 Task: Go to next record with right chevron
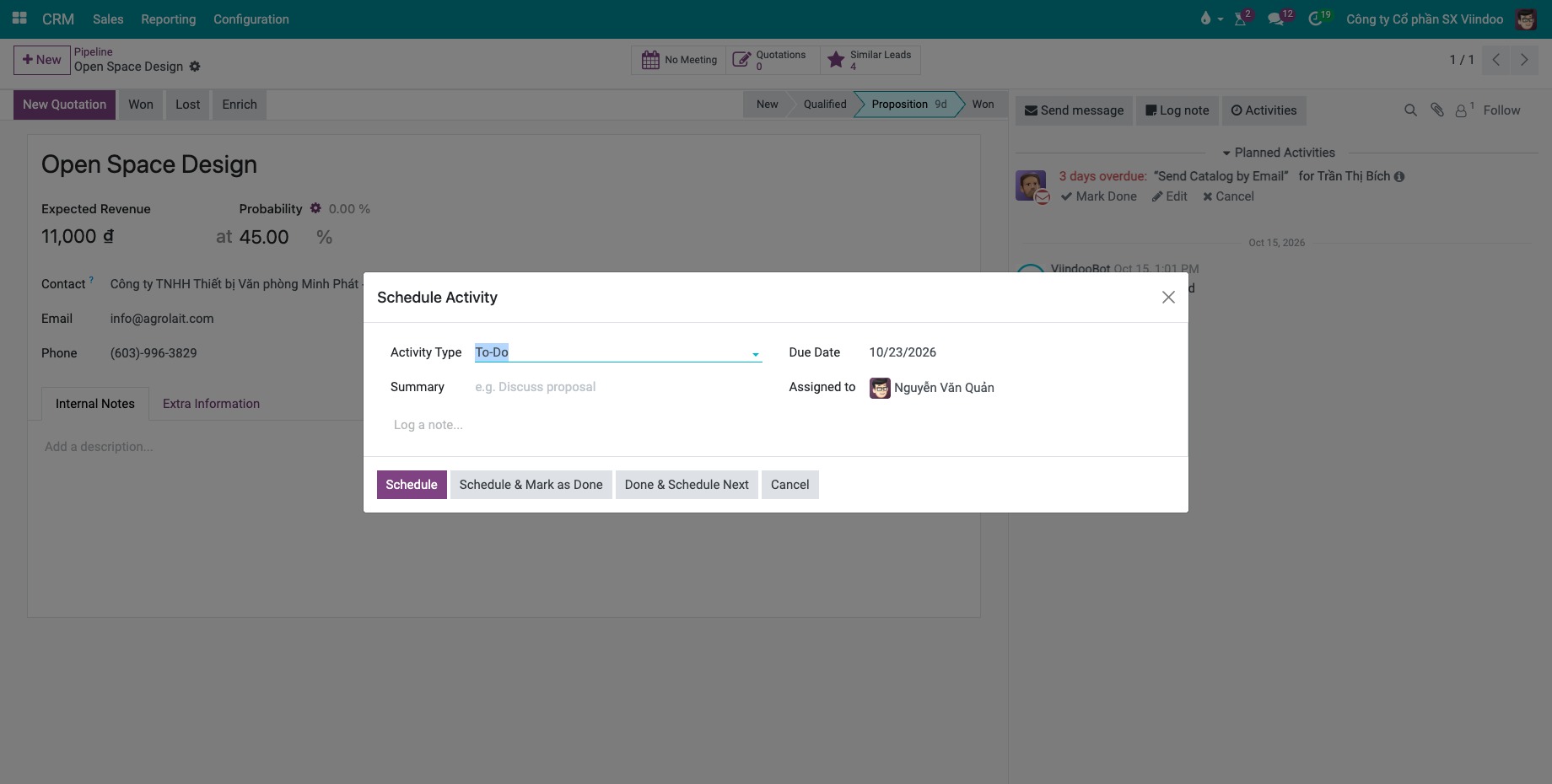click(x=1523, y=60)
